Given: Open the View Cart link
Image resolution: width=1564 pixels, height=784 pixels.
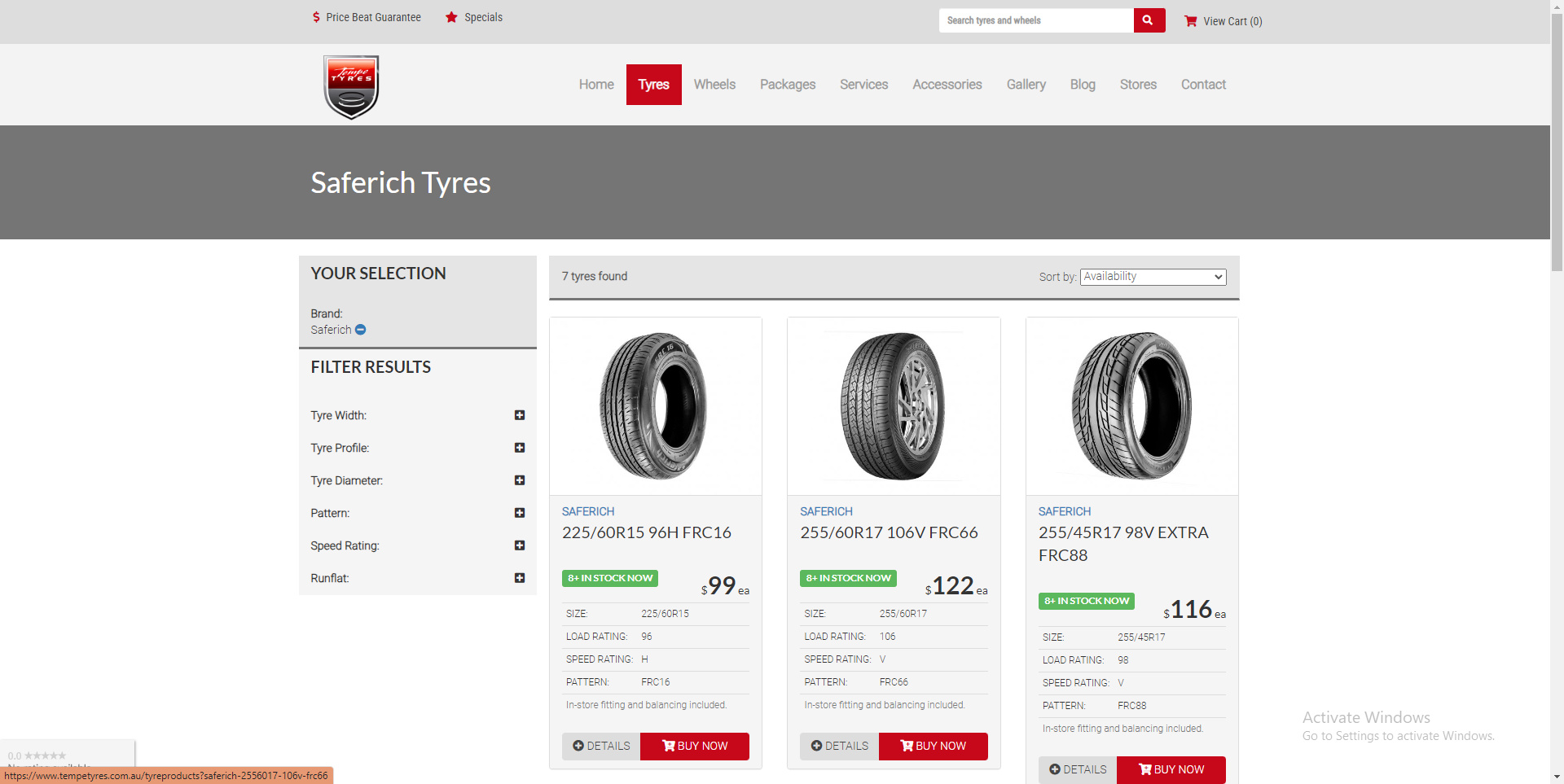Looking at the screenshot, I should click(x=1223, y=21).
